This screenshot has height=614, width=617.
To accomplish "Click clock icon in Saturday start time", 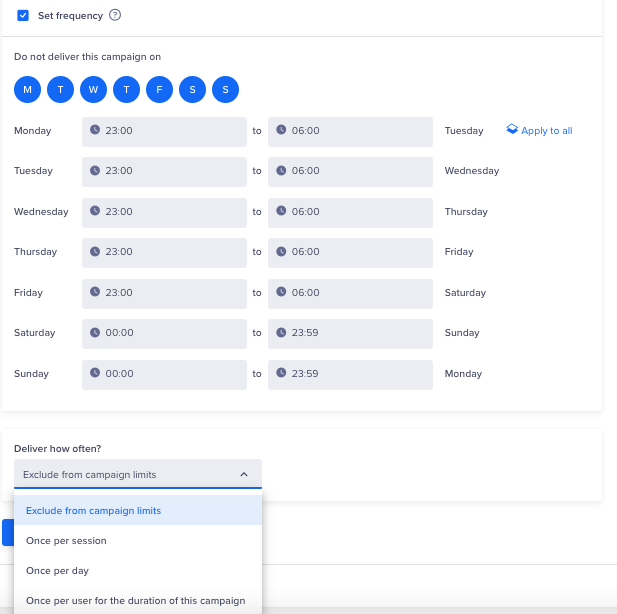I will (95, 333).
